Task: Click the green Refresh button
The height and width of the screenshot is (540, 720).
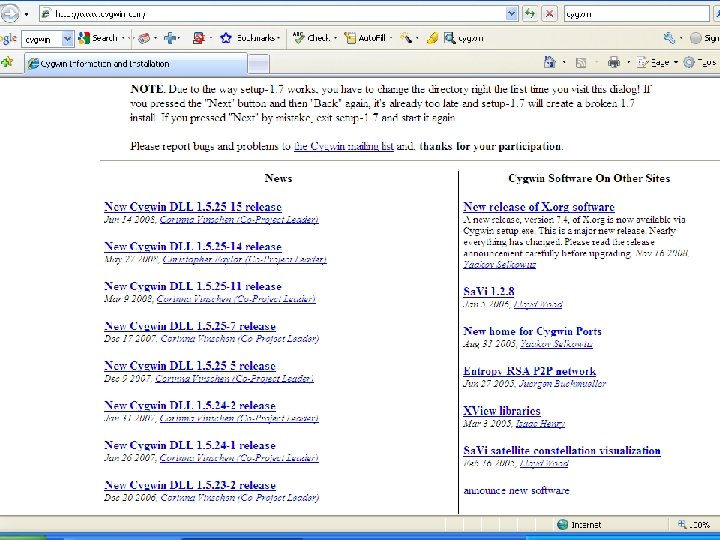Action: pyautogui.click(x=530, y=14)
